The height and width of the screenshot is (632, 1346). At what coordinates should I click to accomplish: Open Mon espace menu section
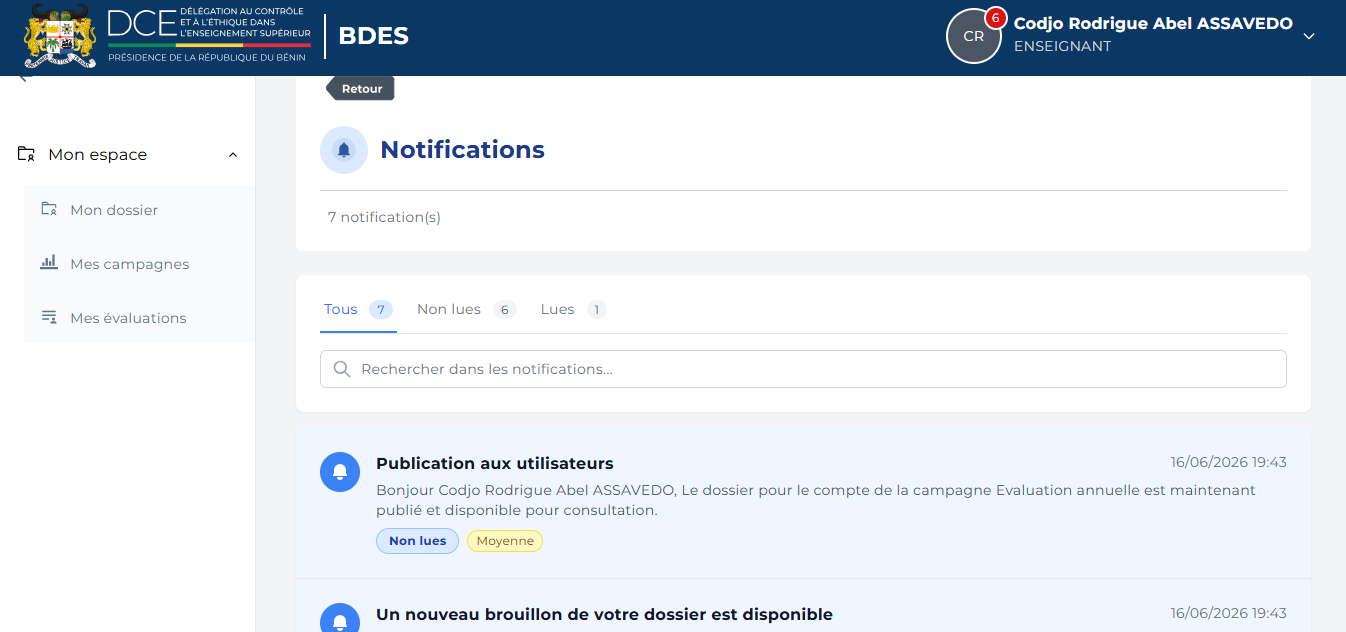[128, 155]
